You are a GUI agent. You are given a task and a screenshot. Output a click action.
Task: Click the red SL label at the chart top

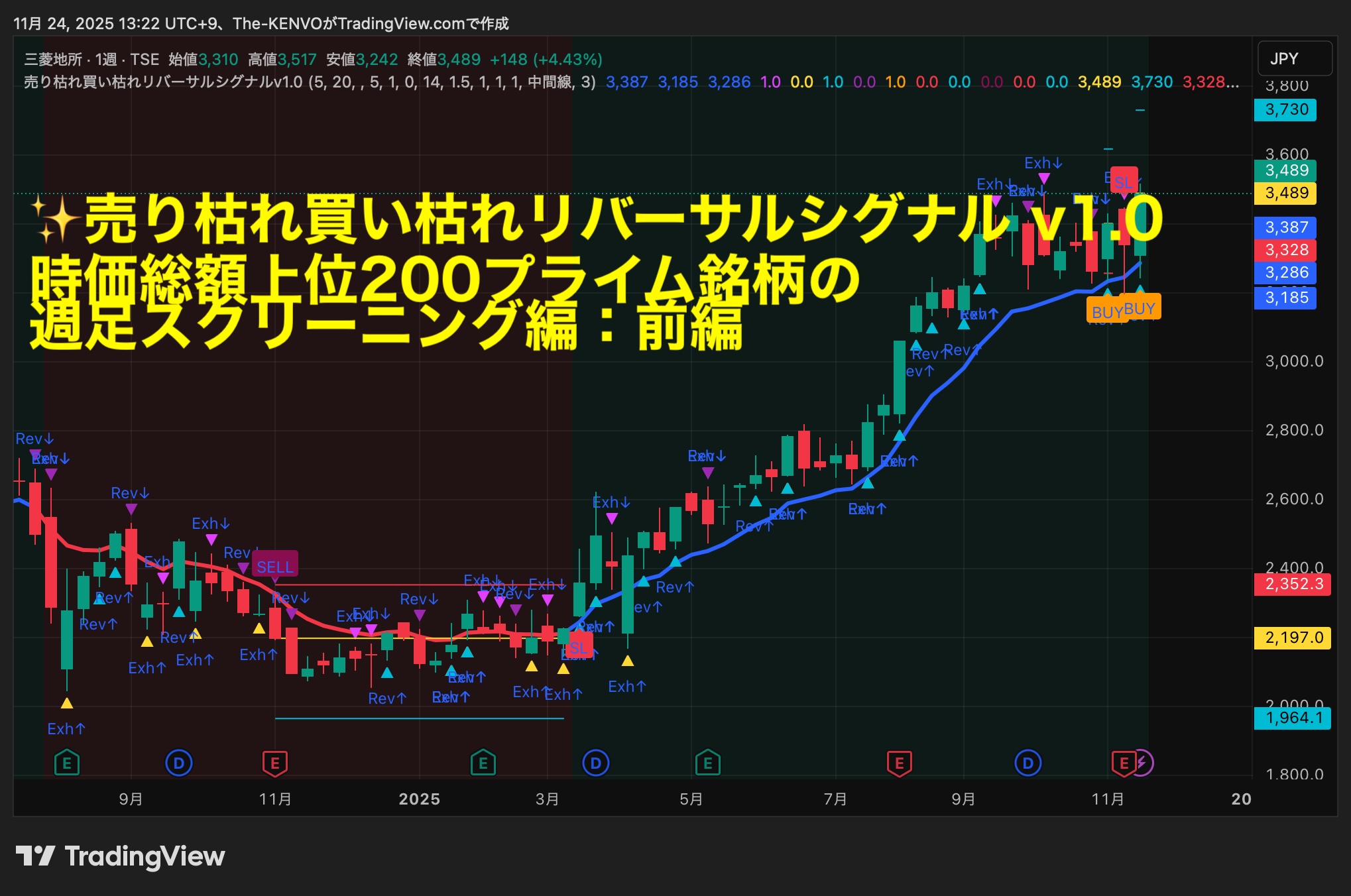coord(1124,181)
